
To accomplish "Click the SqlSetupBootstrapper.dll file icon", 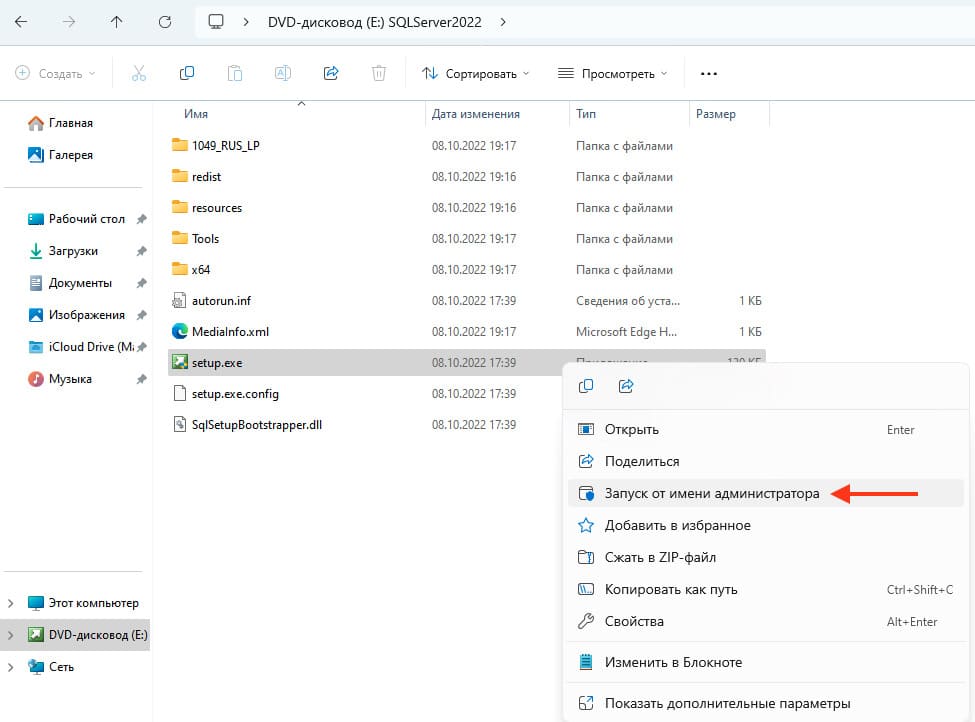I will click(x=179, y=425).
